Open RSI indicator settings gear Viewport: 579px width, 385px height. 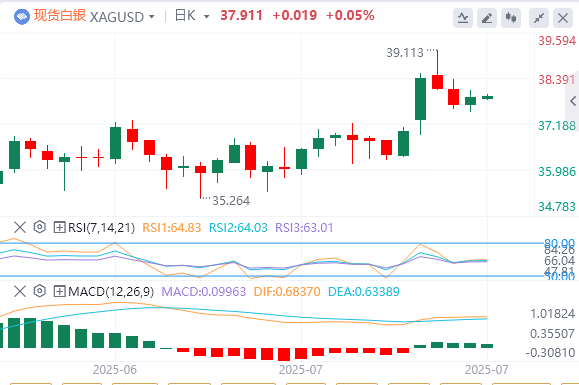click(40, 227)
